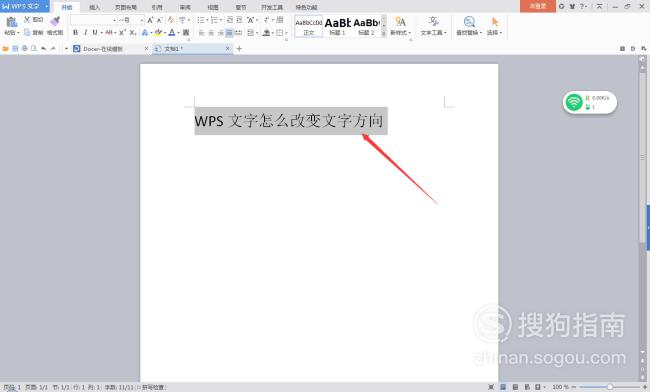The image size is (650, 392).
Task: Click the character shading icon
Action: (x=186, y=32)
